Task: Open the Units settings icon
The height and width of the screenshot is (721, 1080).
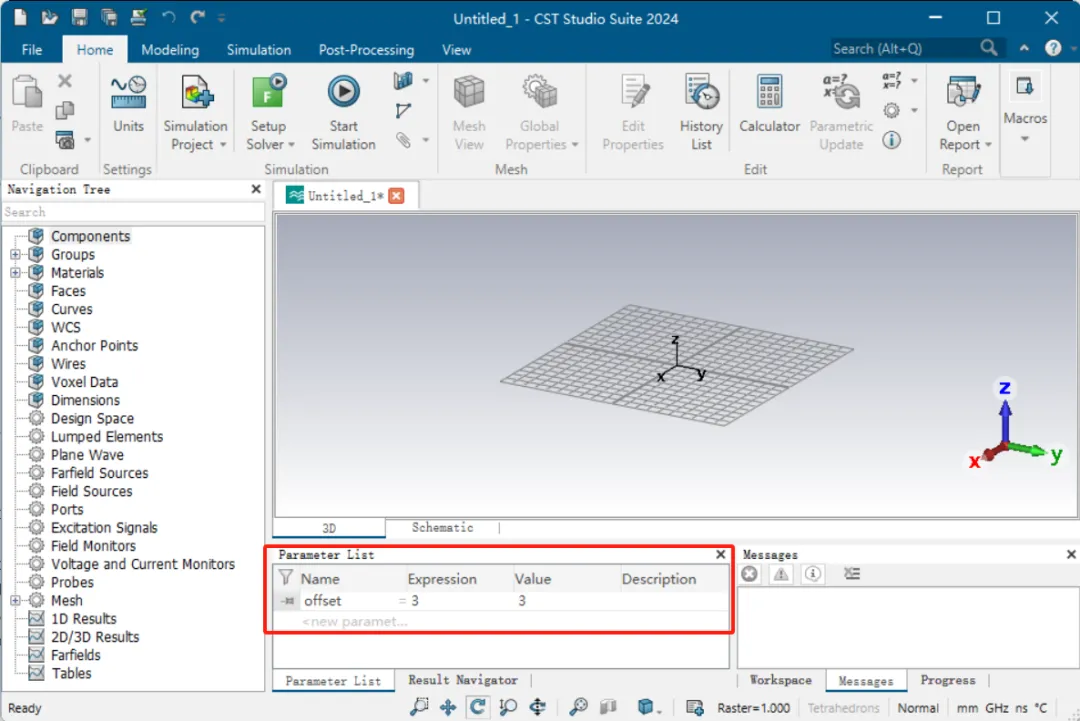Action: tap(128, 94)
